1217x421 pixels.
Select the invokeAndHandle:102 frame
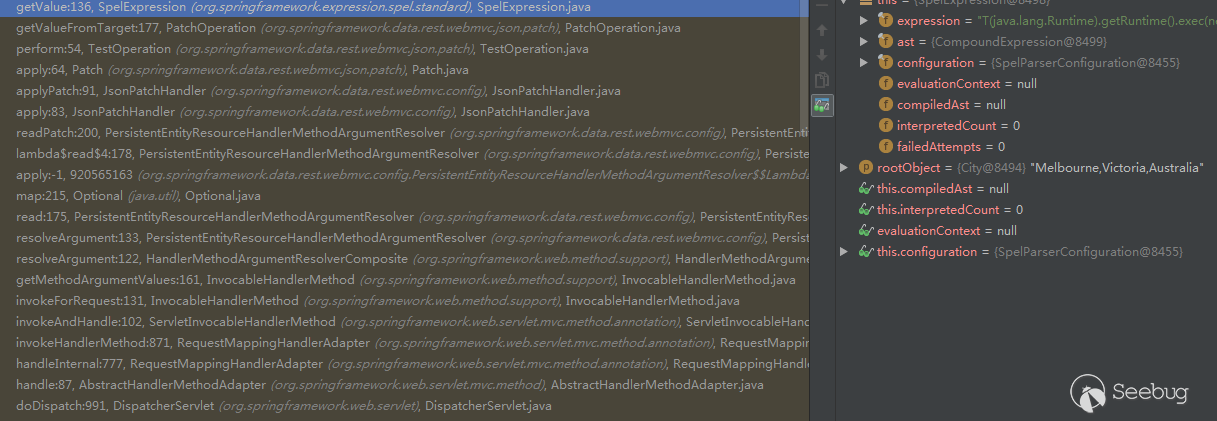tap(402, 322)
